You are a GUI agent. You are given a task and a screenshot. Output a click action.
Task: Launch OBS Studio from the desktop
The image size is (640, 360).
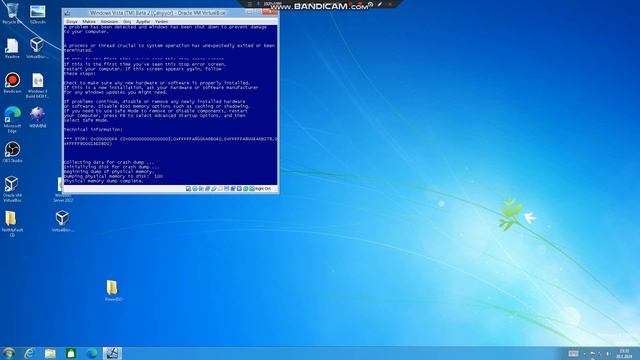coord(12,152)
